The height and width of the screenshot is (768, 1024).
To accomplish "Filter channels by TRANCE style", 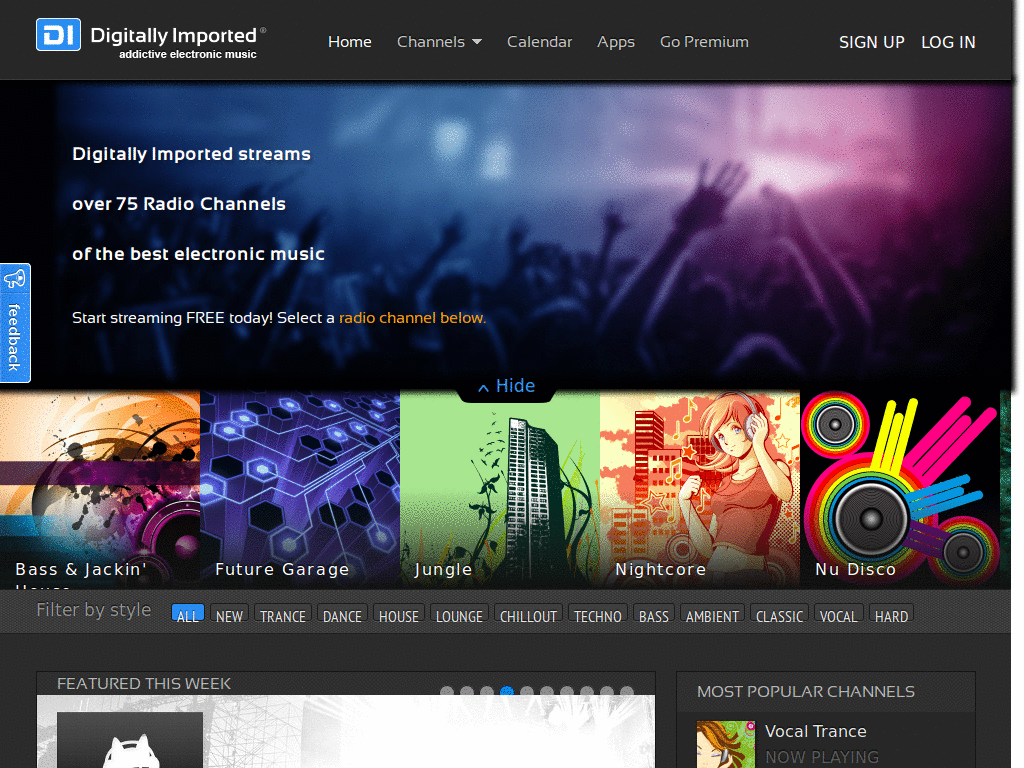I will [x=283, y=615].
